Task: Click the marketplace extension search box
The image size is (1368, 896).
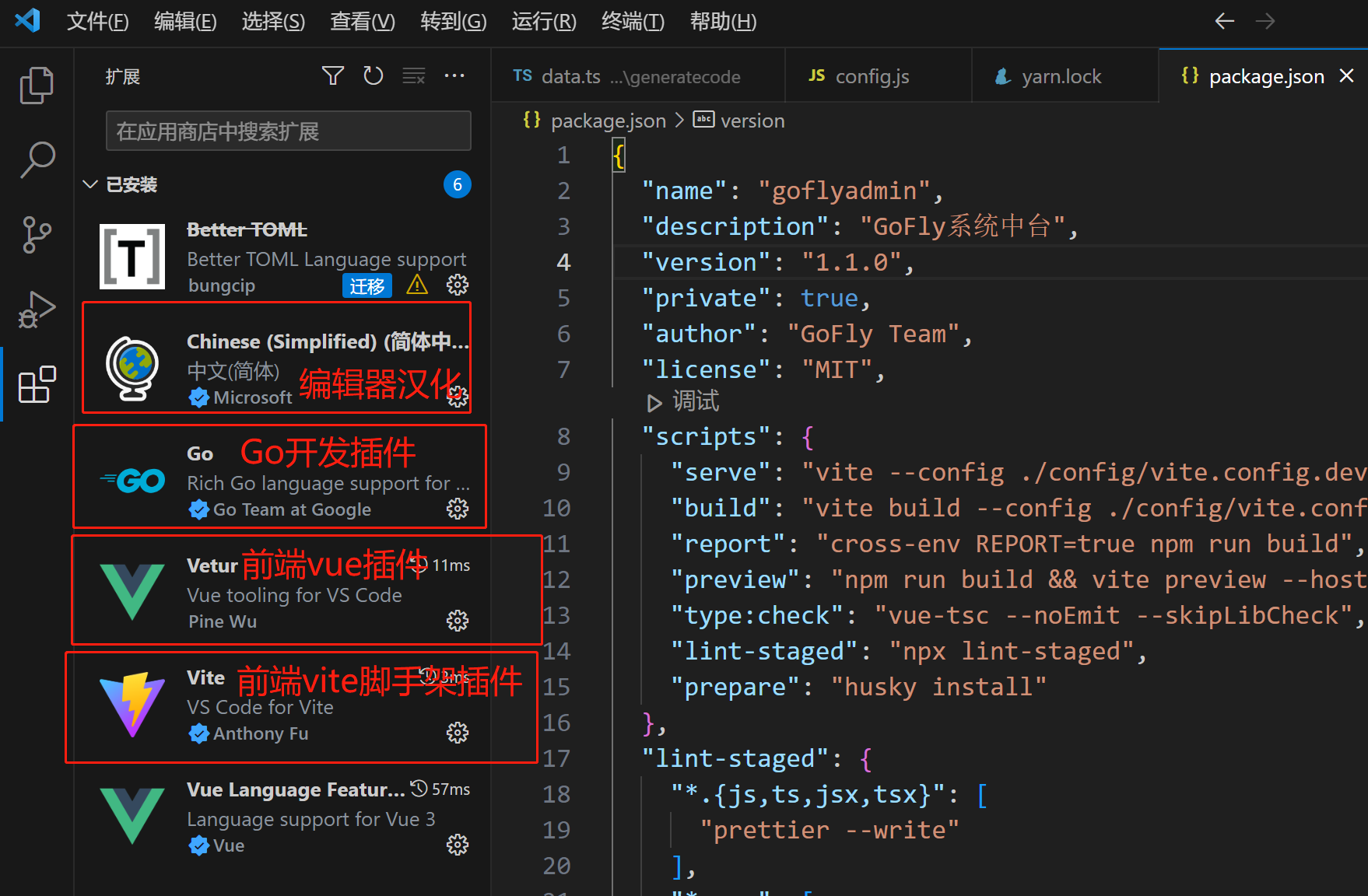Action: (x=288, y=131)
